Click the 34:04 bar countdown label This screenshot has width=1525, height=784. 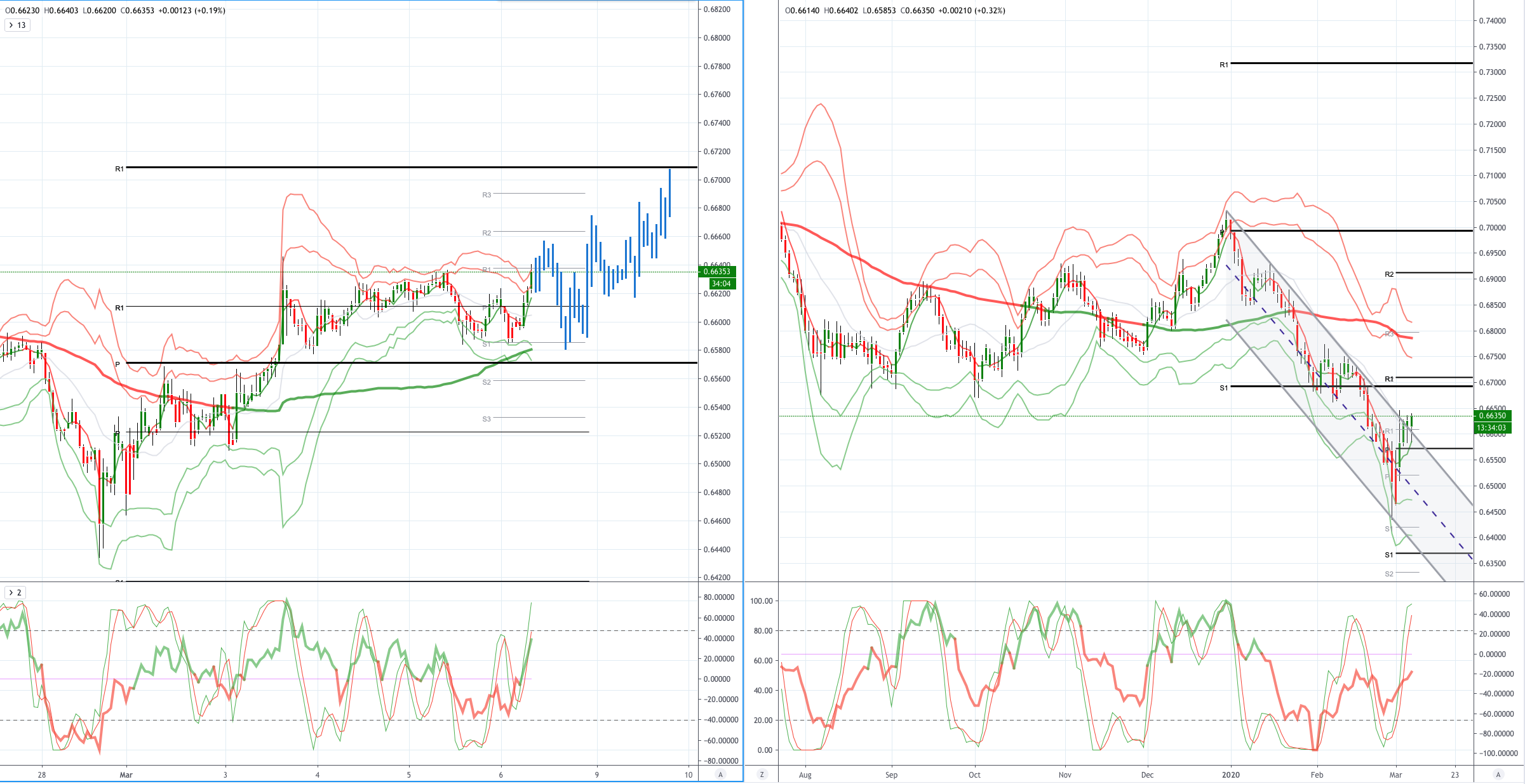[x=722, y=284]
